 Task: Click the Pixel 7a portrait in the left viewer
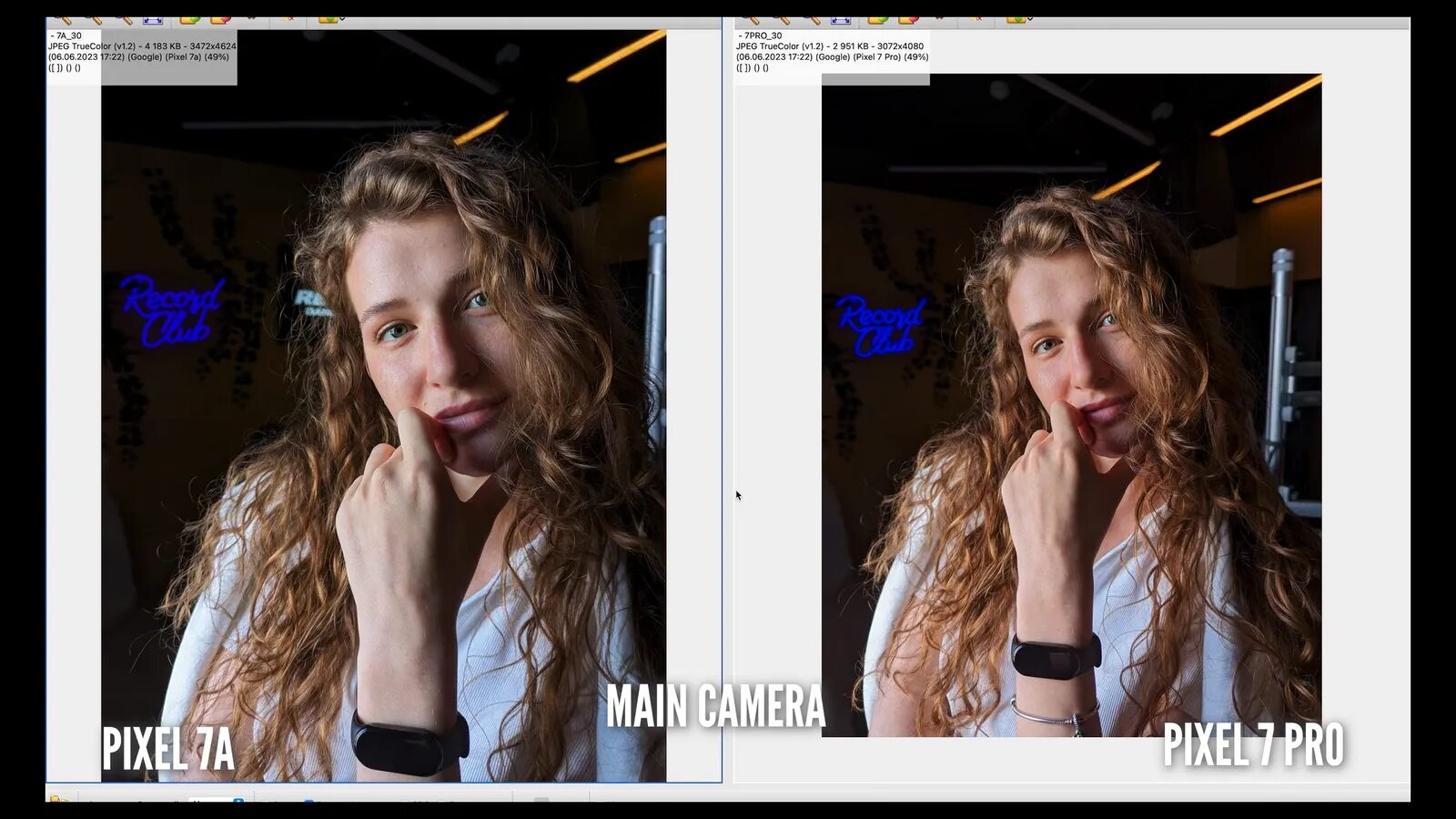(x=383, y=406)
